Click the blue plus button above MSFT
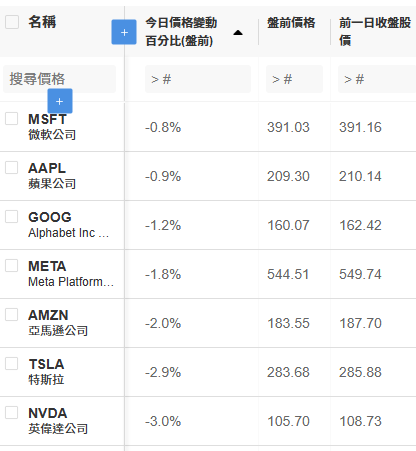 coord(60,101)
